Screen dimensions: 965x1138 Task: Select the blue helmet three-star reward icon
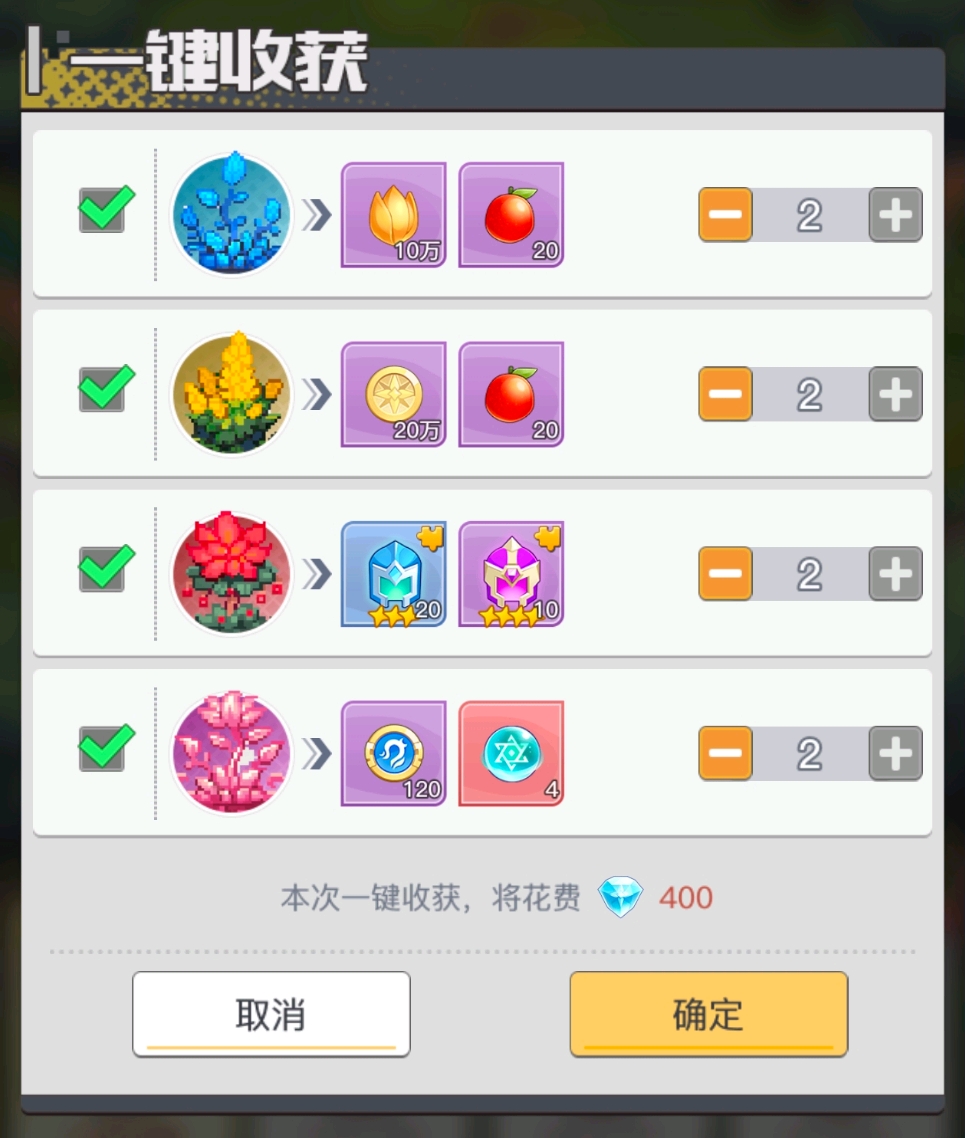tap(394, 574)
